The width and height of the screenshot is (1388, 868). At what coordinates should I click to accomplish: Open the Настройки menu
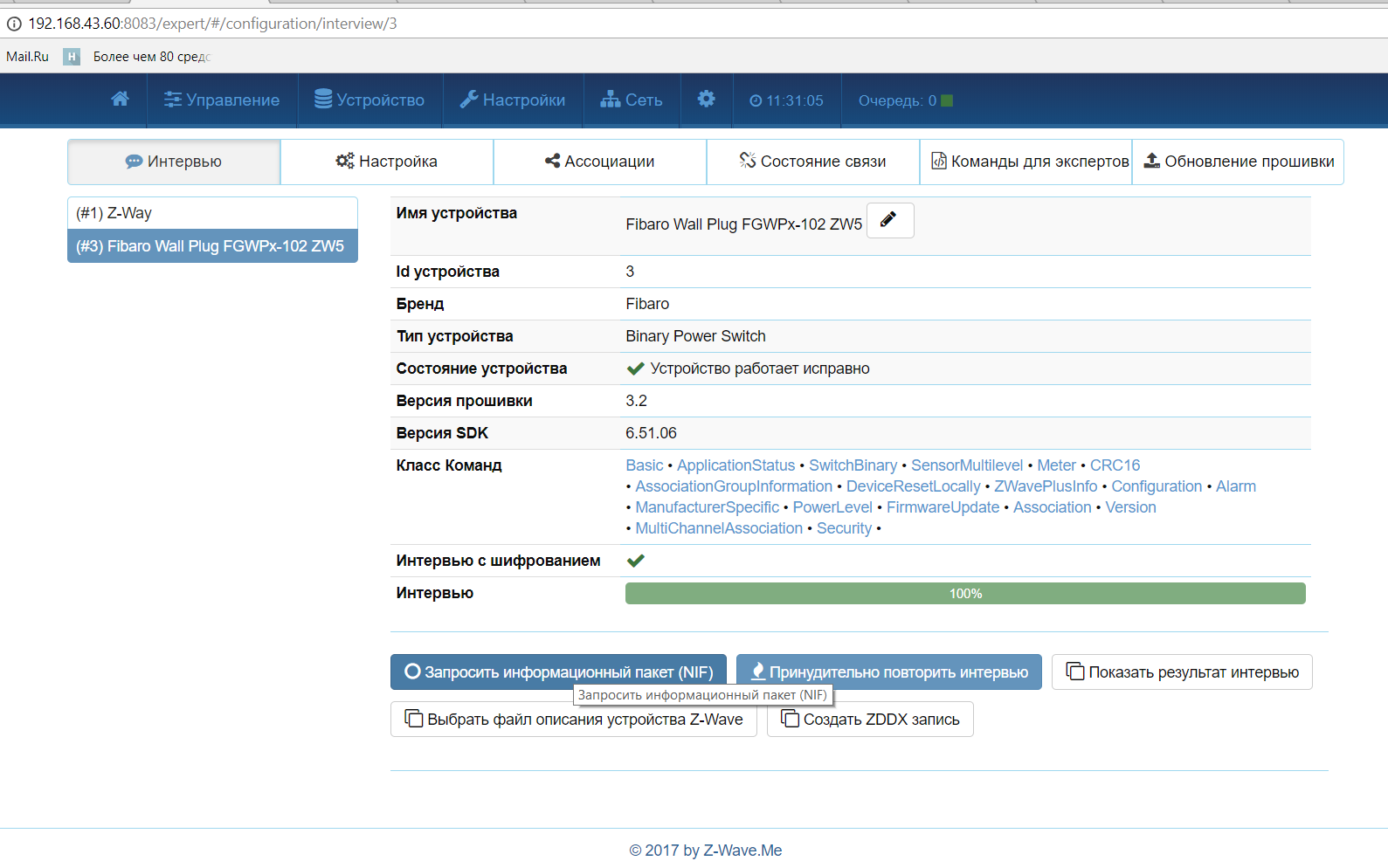click(513, 100)
